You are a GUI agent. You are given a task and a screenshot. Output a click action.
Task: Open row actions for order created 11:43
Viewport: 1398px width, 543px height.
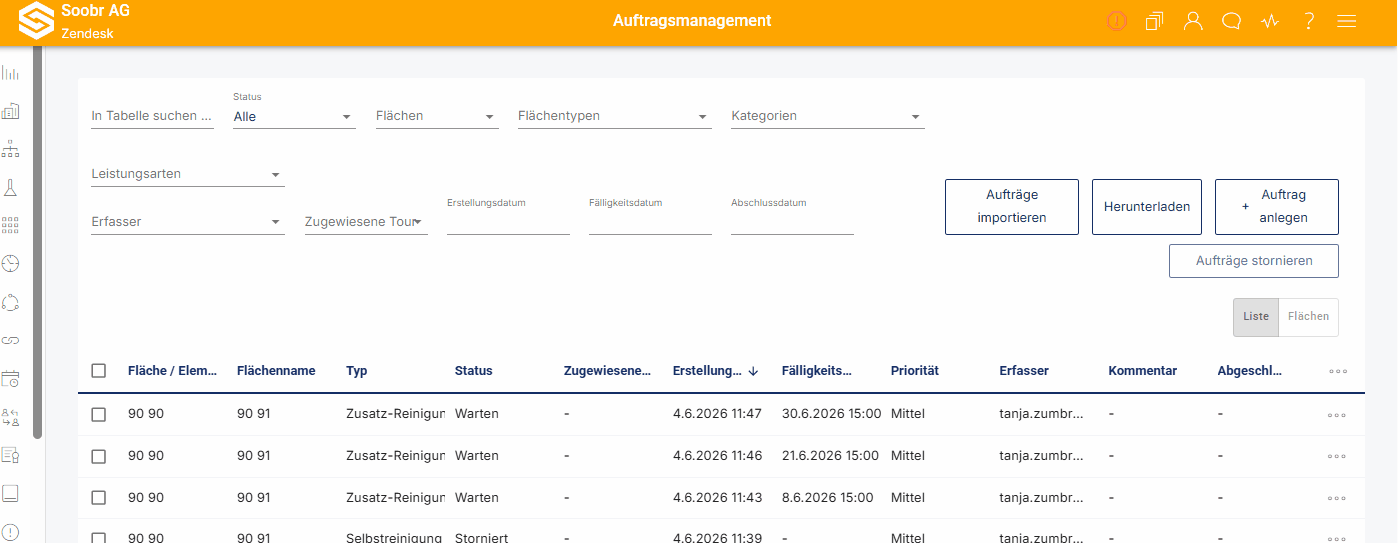1337,498
